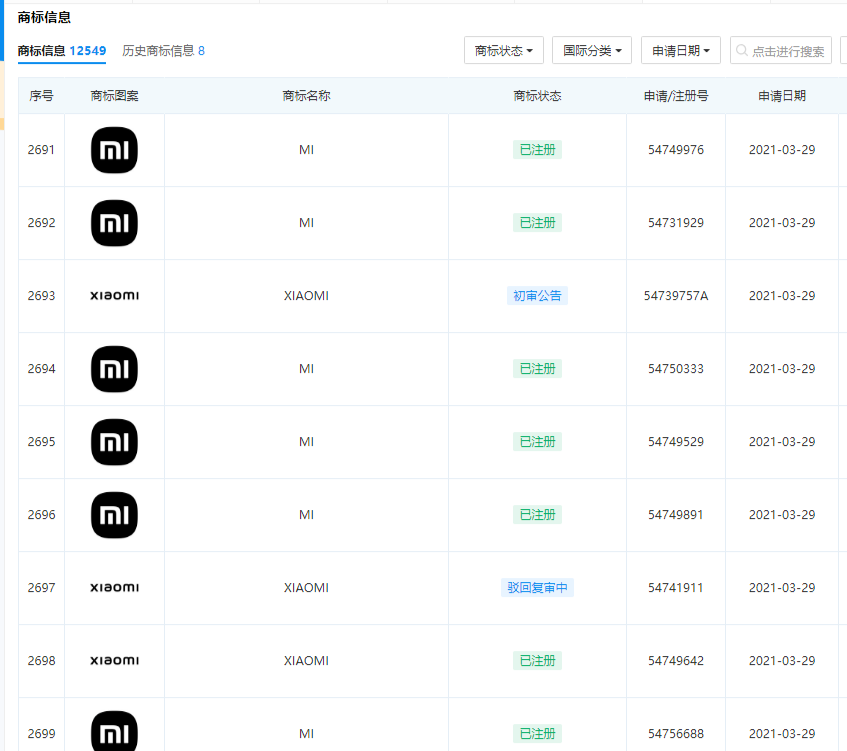Click trademark name MI in row 2694
Image resolution: width=847 pixels, height=751 pixels.
tap(306, 368)
